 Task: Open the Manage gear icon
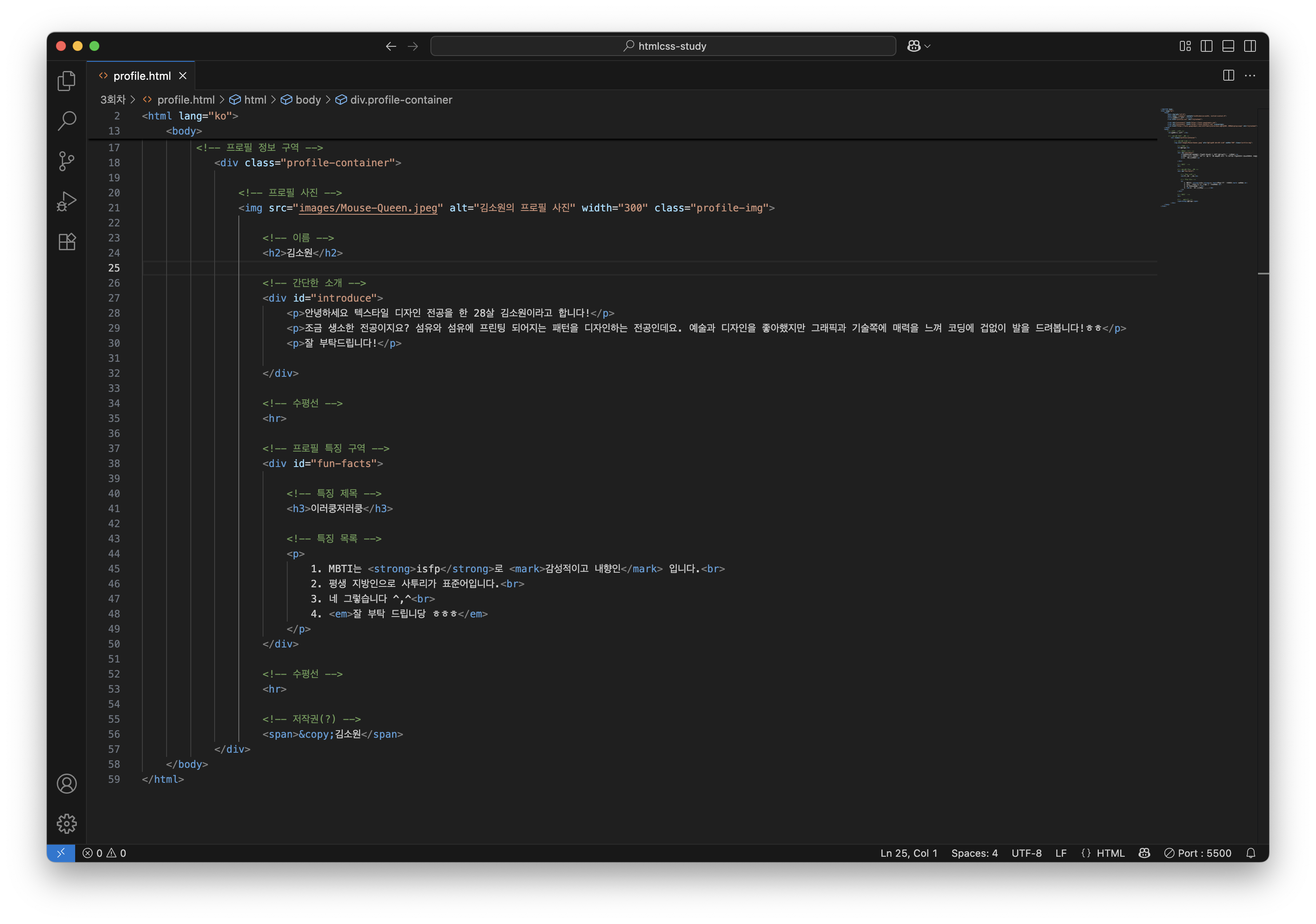coord(66,824)
